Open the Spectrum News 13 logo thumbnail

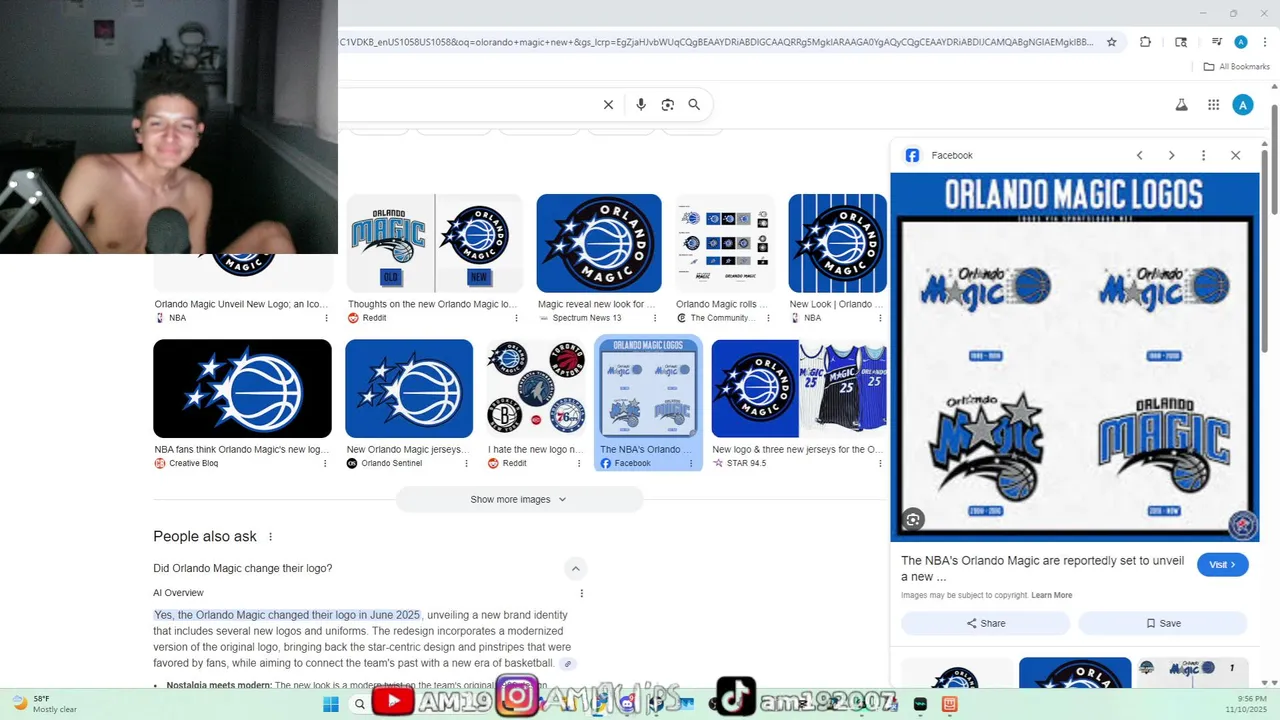pos(599,243)
